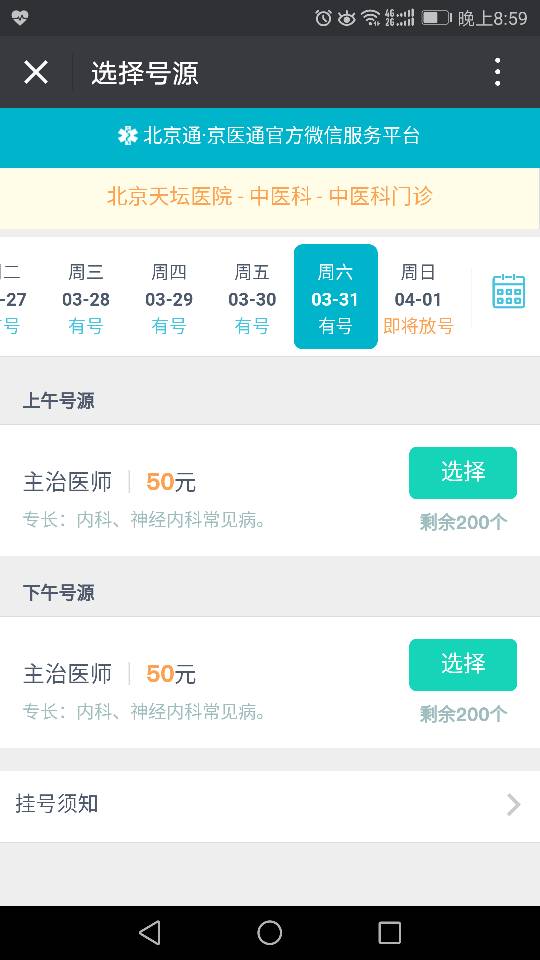Tap the alarm clock status icon
Screen dimensions: 540x960
(323, 18)
